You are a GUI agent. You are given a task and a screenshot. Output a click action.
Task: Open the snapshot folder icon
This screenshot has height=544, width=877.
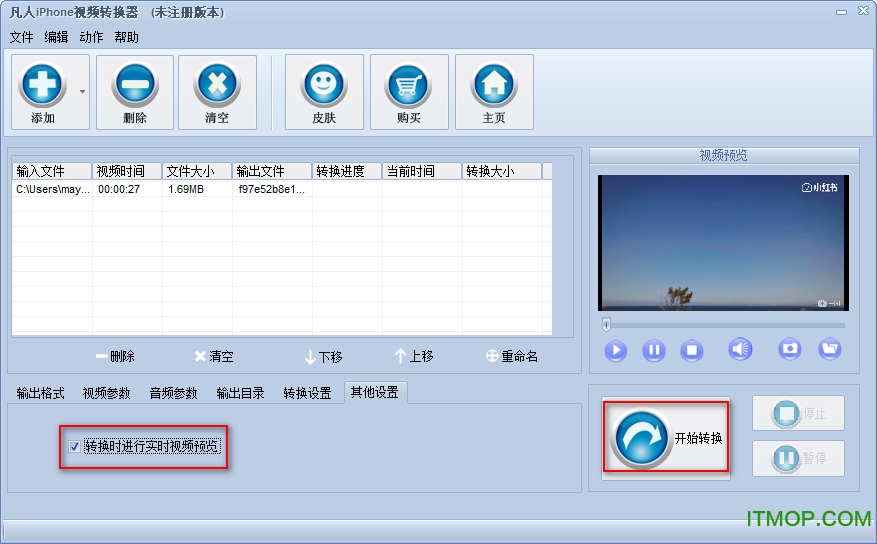point(829,349)
